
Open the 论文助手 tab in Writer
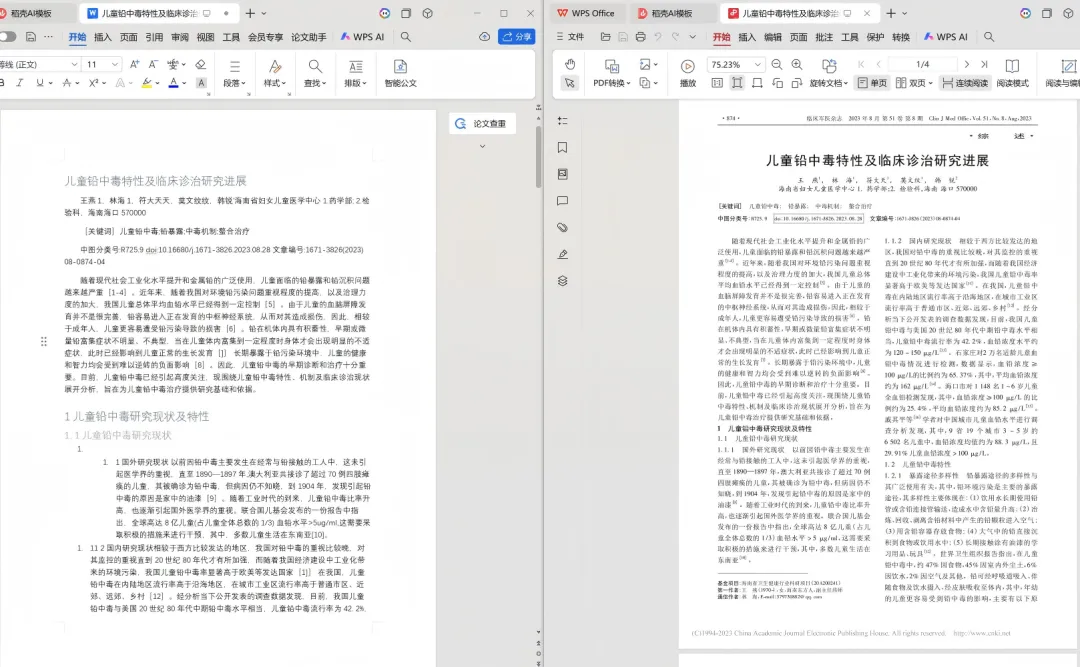tap(309, 37)
